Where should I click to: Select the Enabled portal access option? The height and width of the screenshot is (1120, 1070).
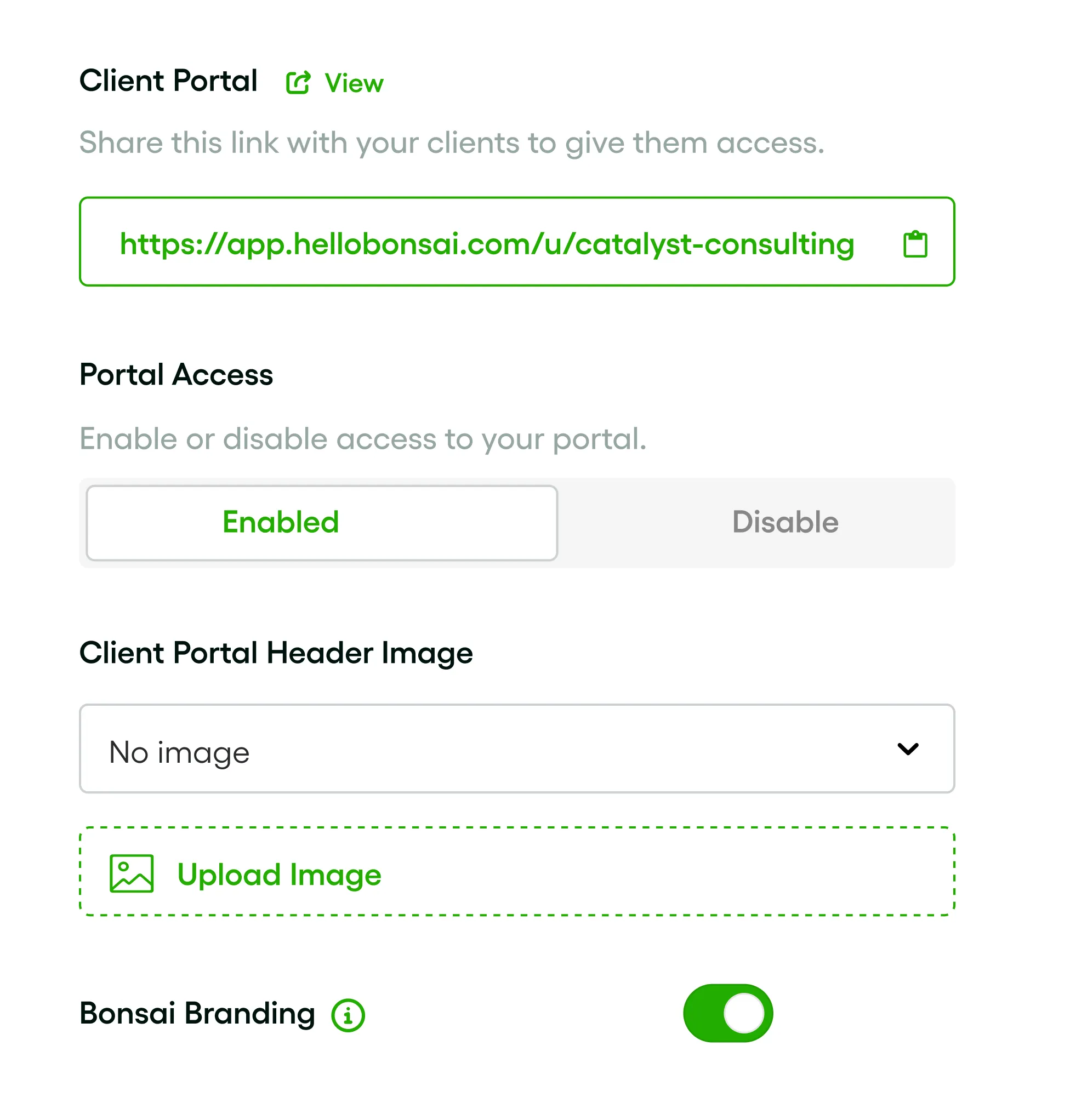321,522
